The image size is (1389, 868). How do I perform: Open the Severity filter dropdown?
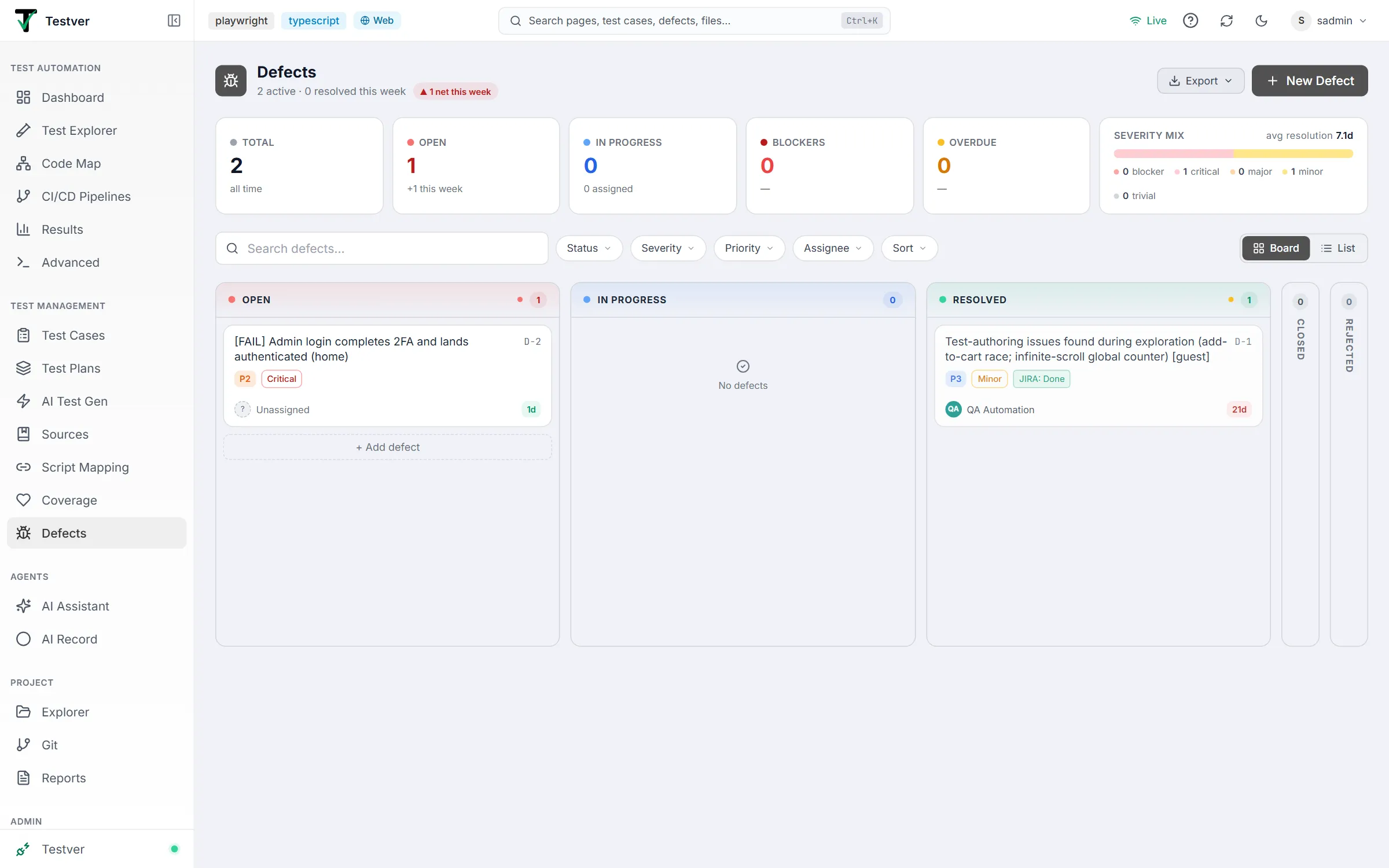coord(668,248)
